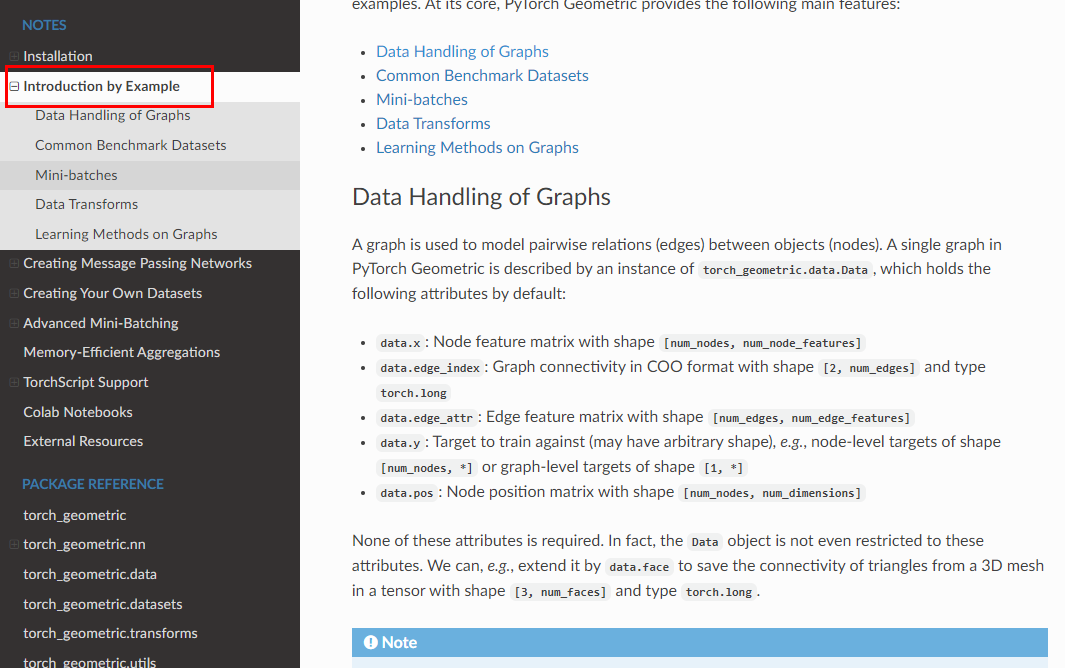Click the data.edge_index code literal

pos(430,368)
